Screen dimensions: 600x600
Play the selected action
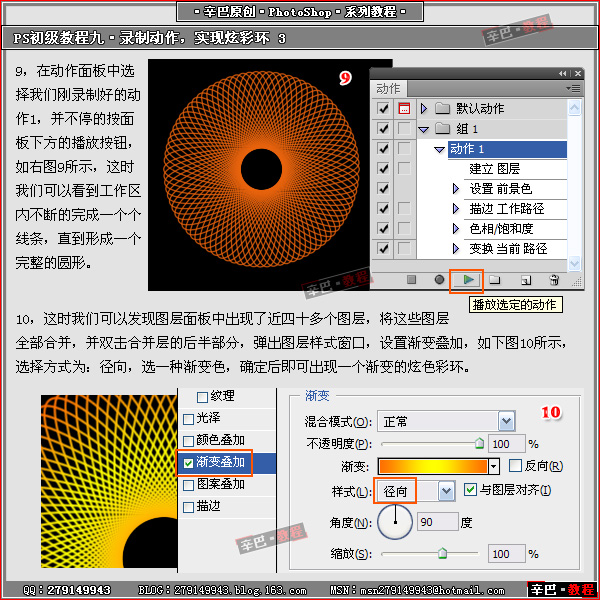[x=468, y=280]
